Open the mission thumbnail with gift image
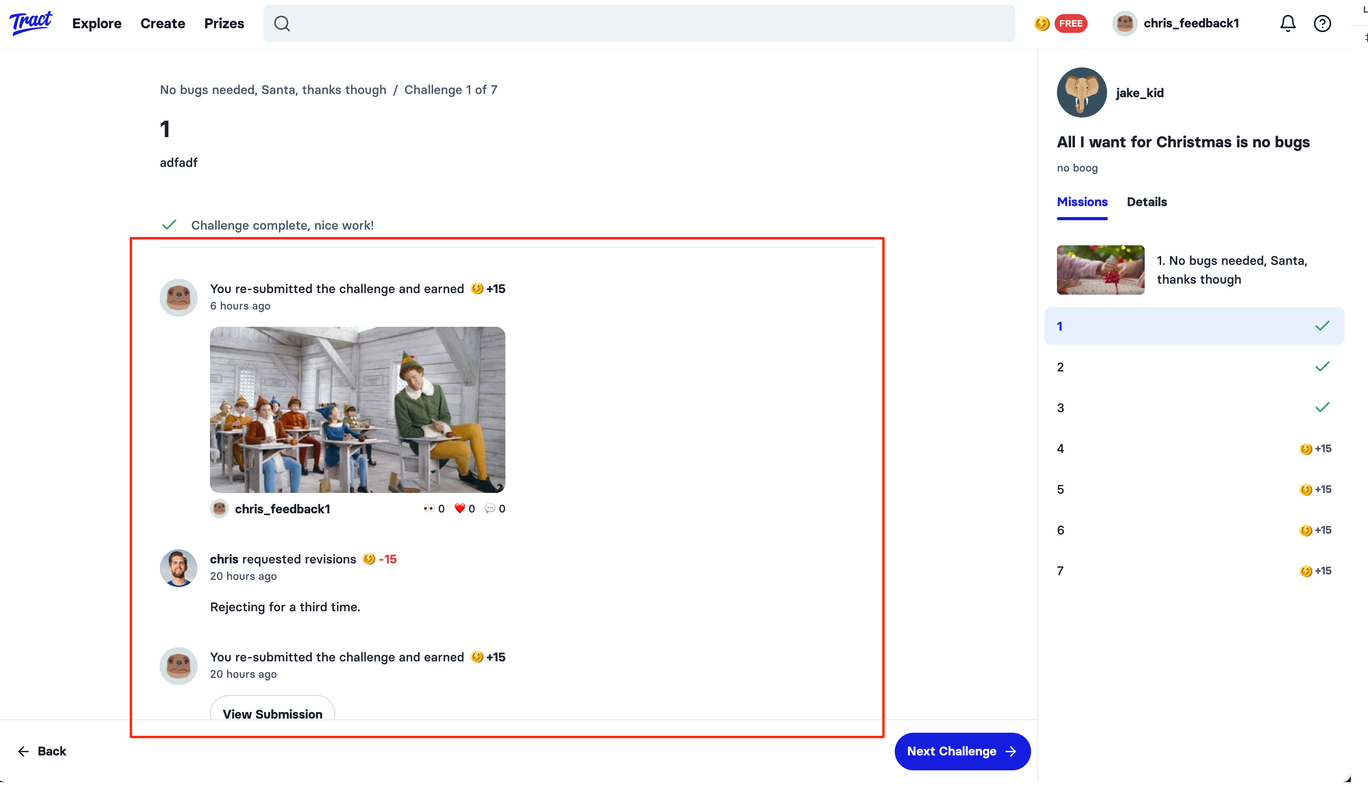Screen dimensions: 1368x786 tap(1100, 270)
